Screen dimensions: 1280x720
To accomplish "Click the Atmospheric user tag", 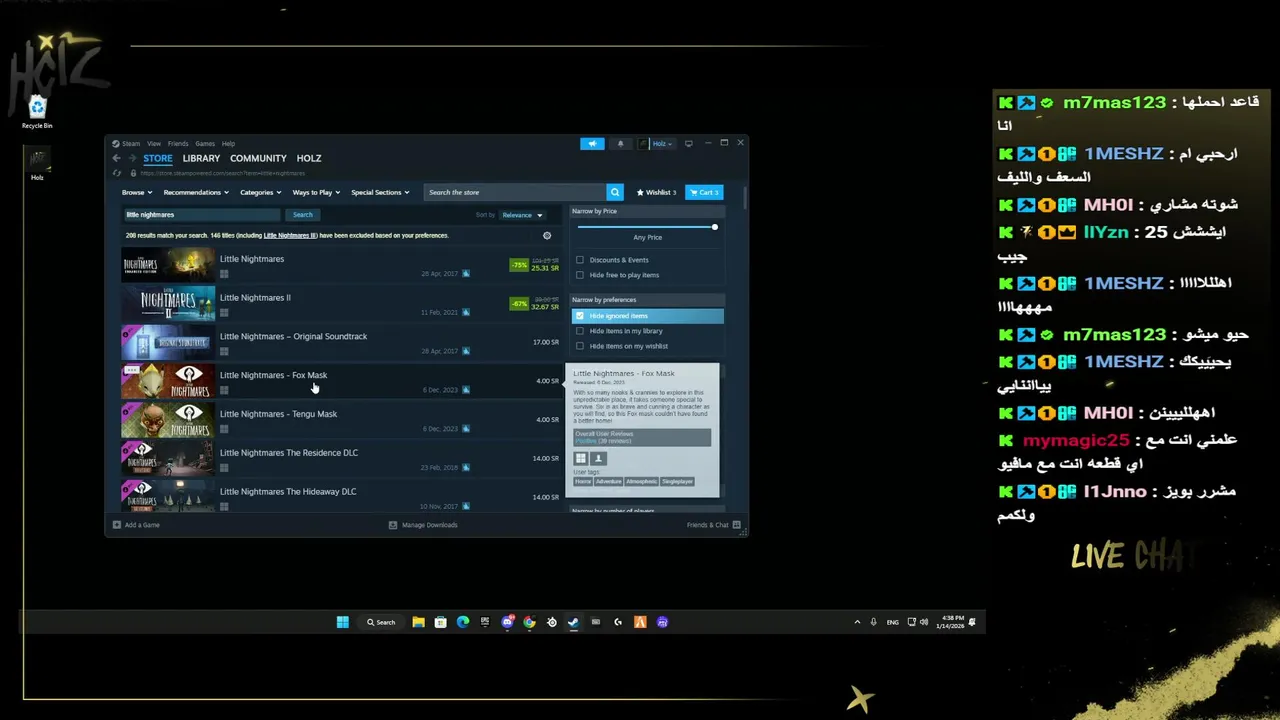I will [642, 482].
